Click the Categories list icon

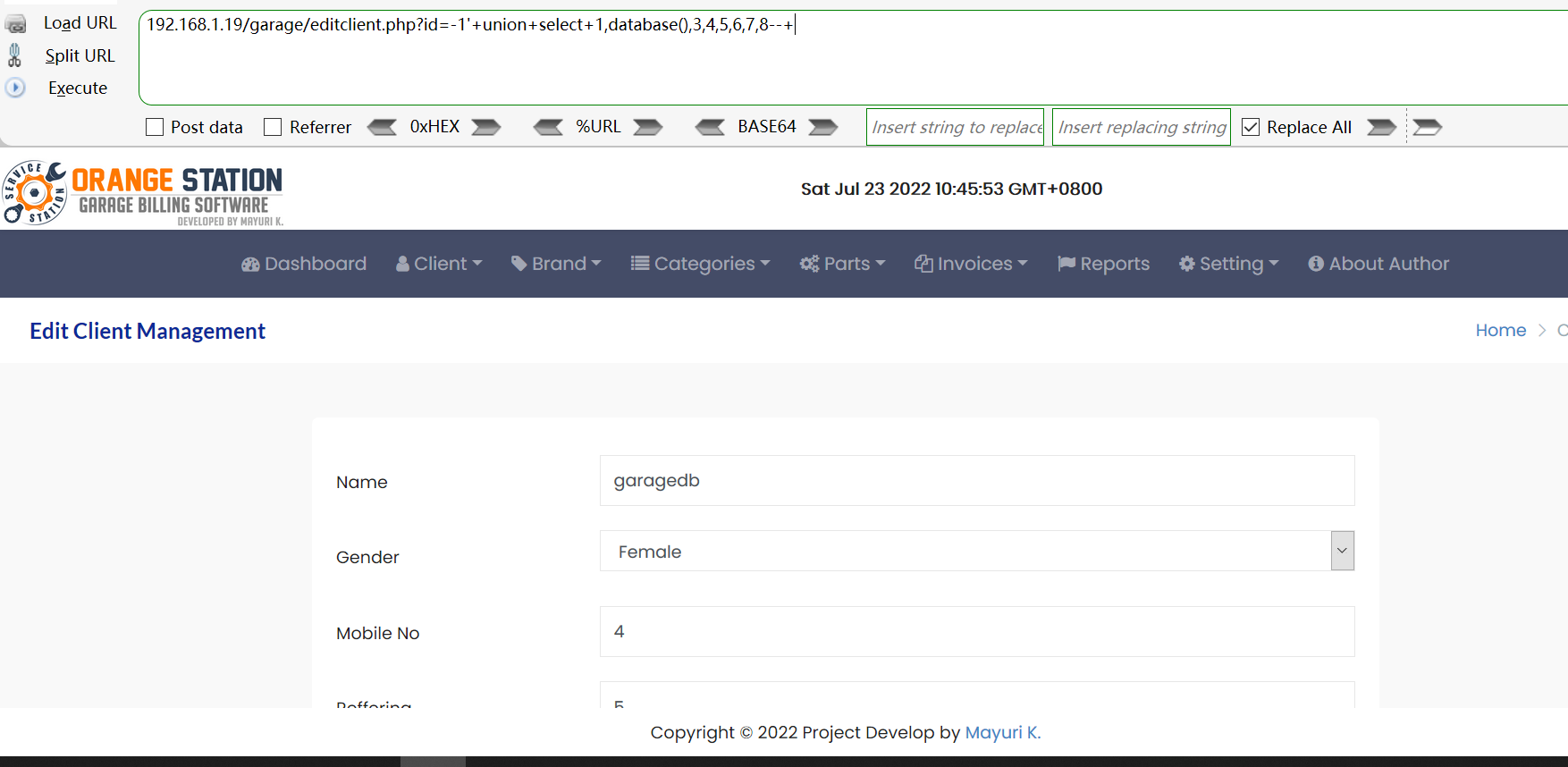[640, 264]
